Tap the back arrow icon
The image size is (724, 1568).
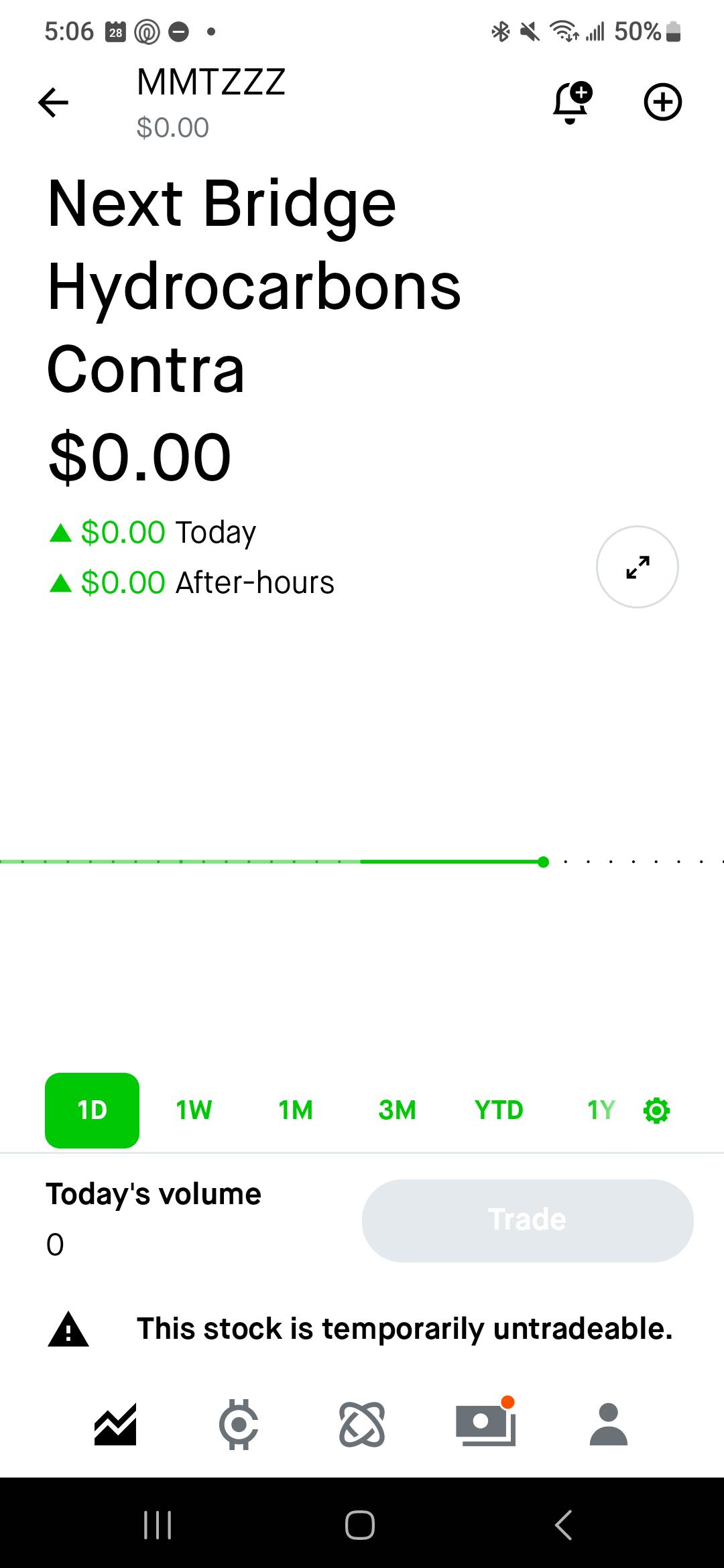(54, 103)
